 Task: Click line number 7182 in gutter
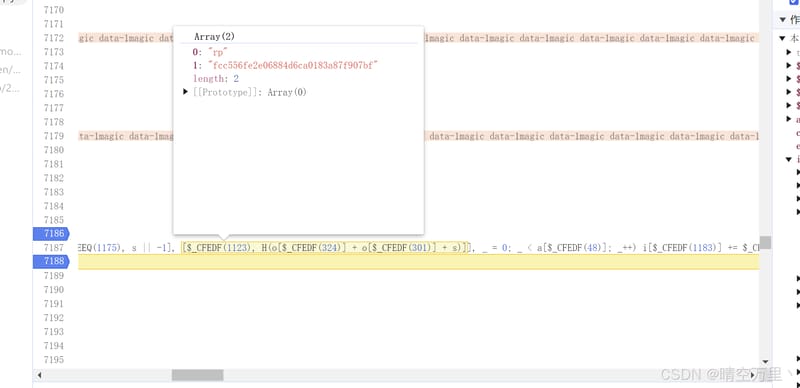pyautogui.click(x=54, y=178)
